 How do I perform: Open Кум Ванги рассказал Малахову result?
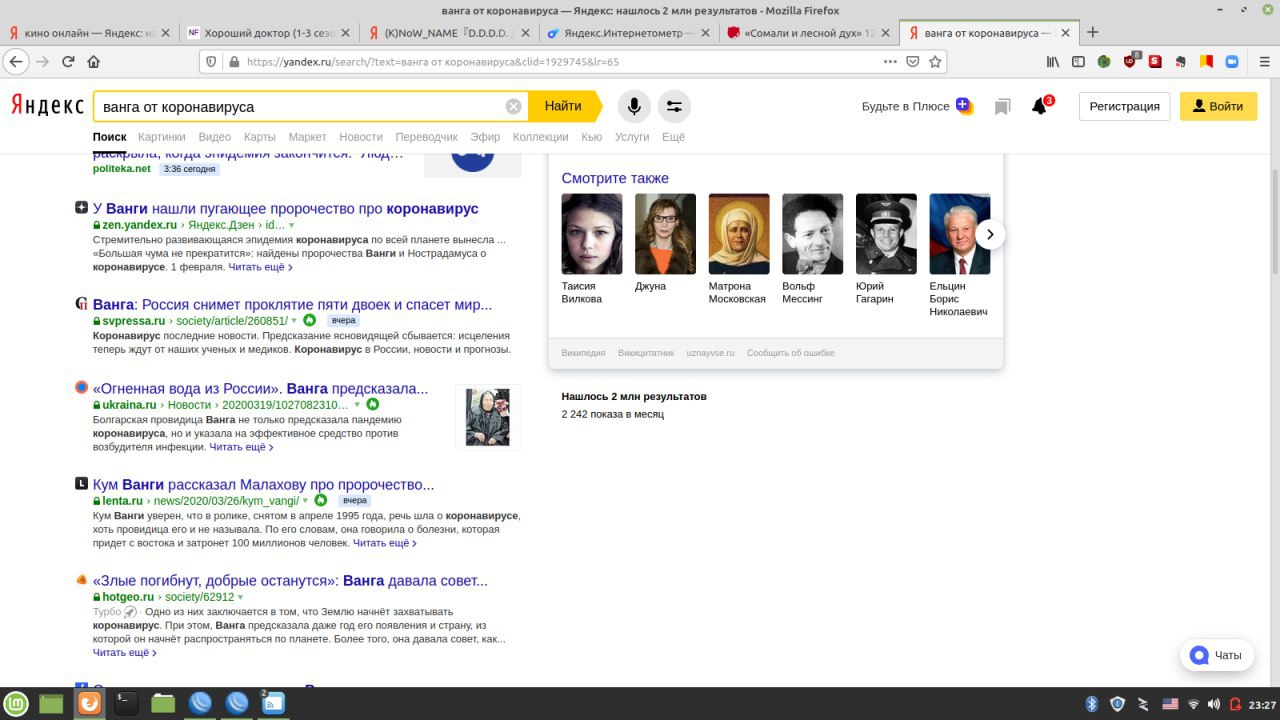point(263,484)
